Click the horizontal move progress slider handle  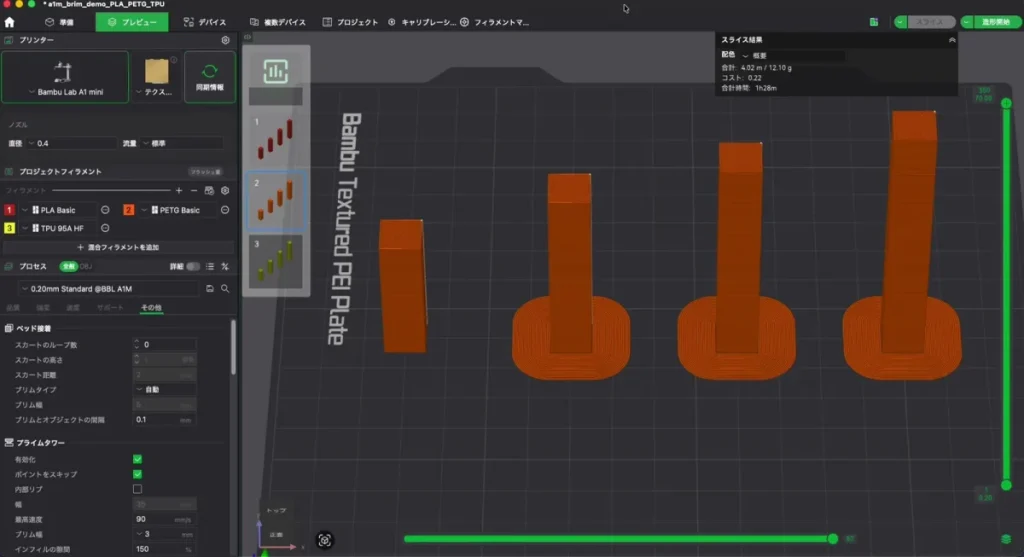click(x=833, y=539)
